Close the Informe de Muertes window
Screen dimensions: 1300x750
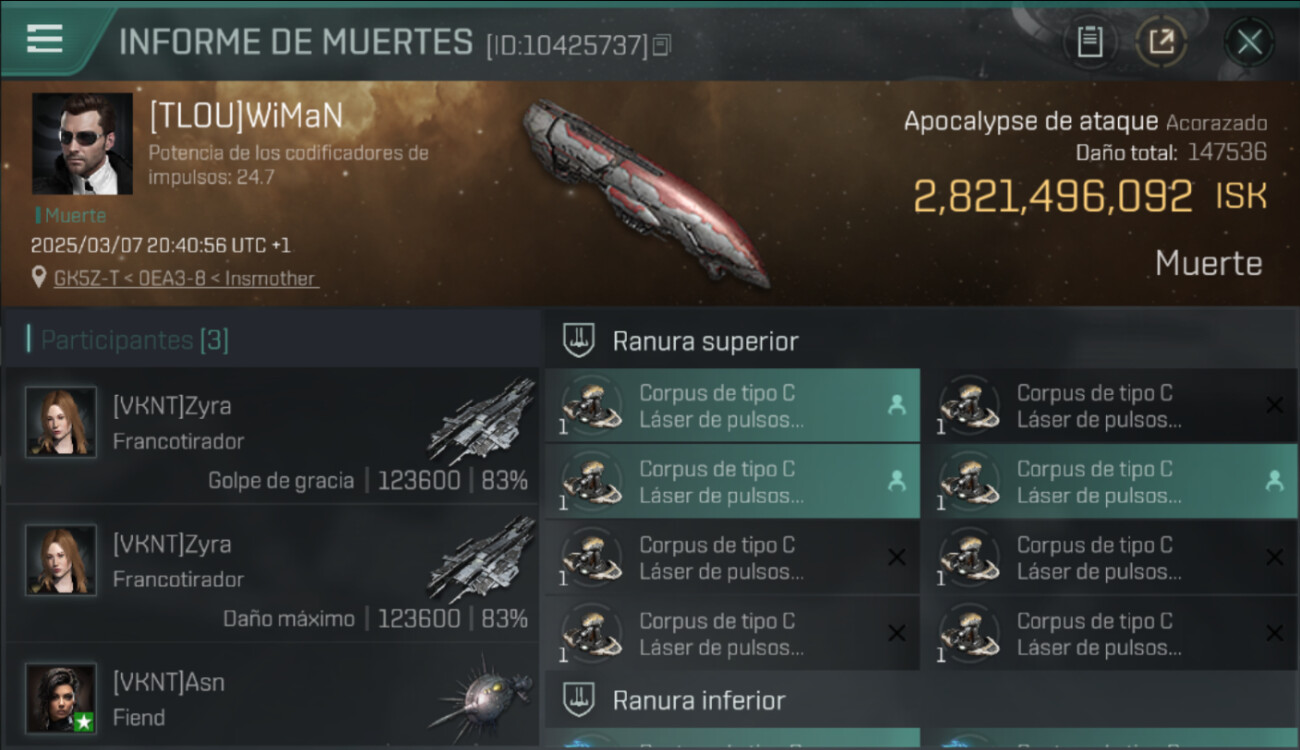1249,42
